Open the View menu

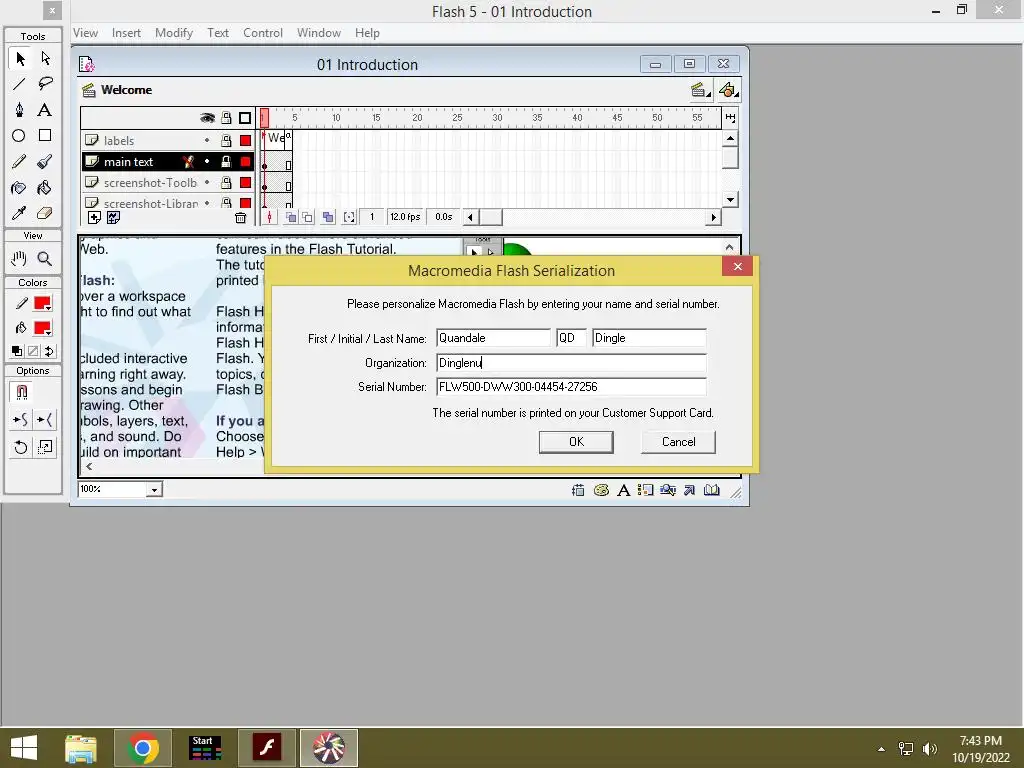coord(86,33)
